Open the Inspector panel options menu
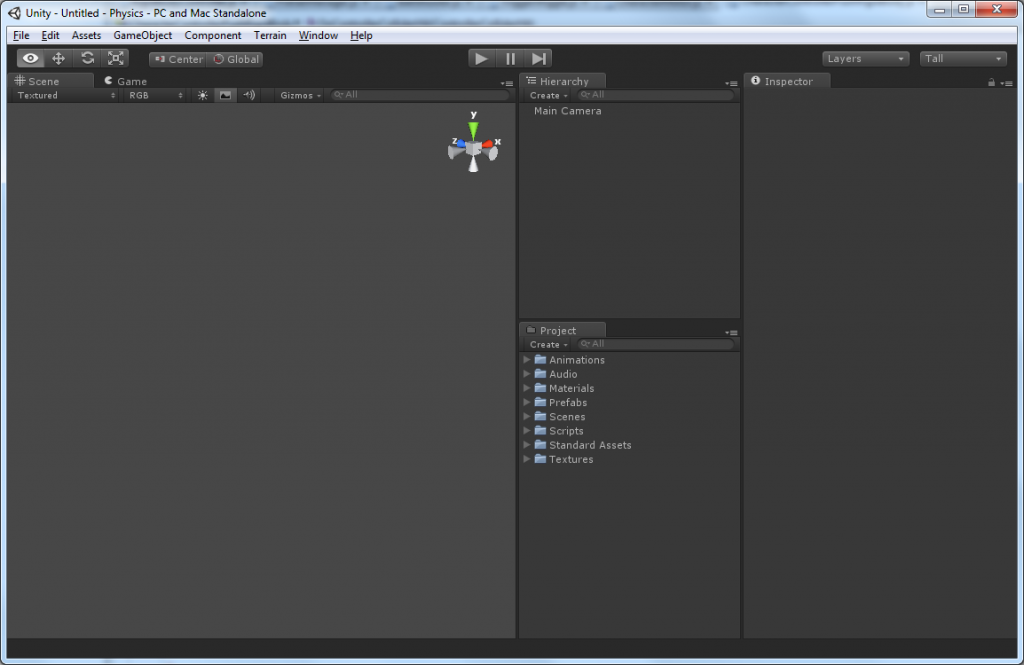The image size is (1024, 665). click(x=1006, y=83)
